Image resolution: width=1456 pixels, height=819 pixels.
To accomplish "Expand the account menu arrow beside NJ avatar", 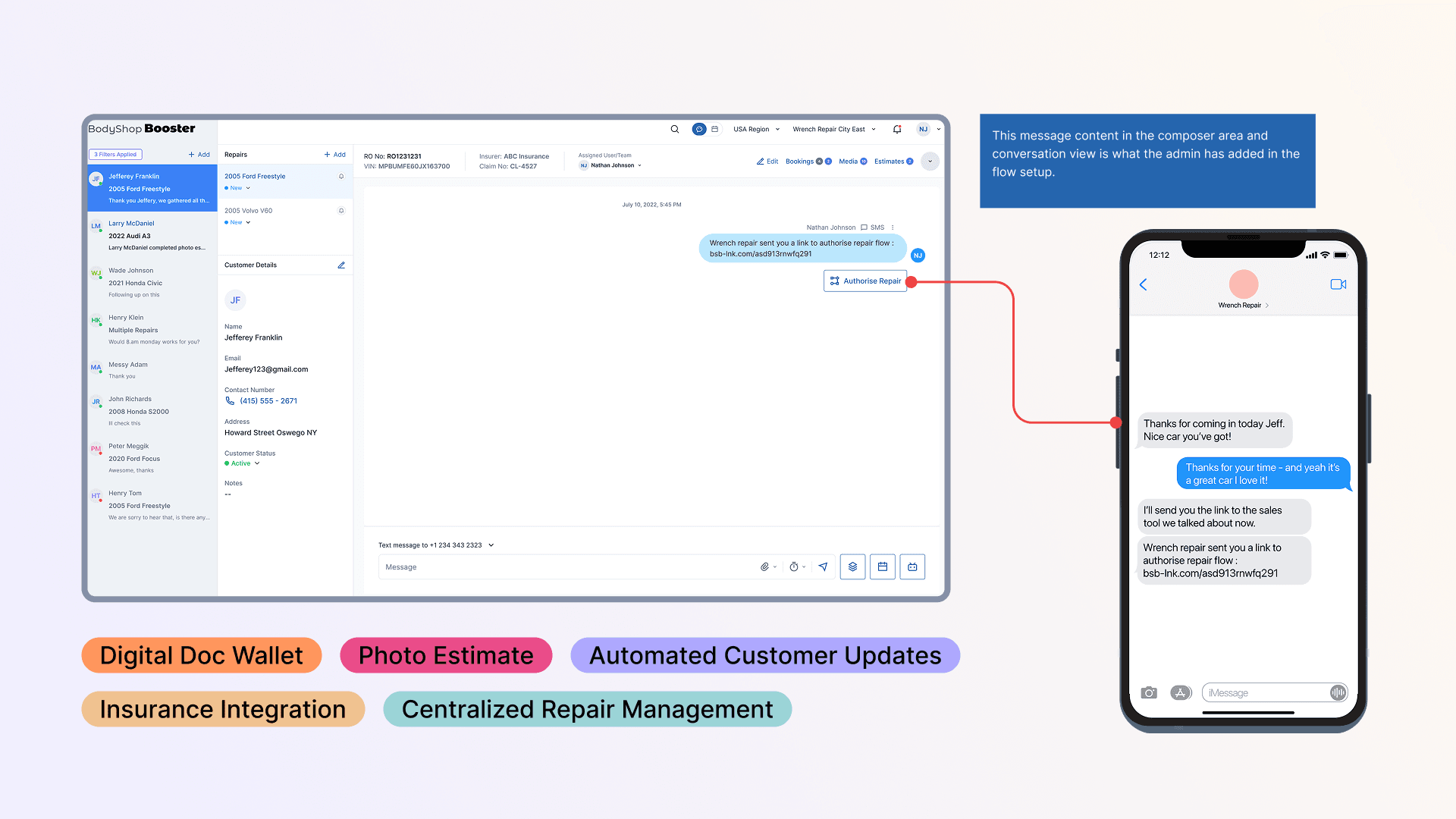I will click(x=939, y=130).
